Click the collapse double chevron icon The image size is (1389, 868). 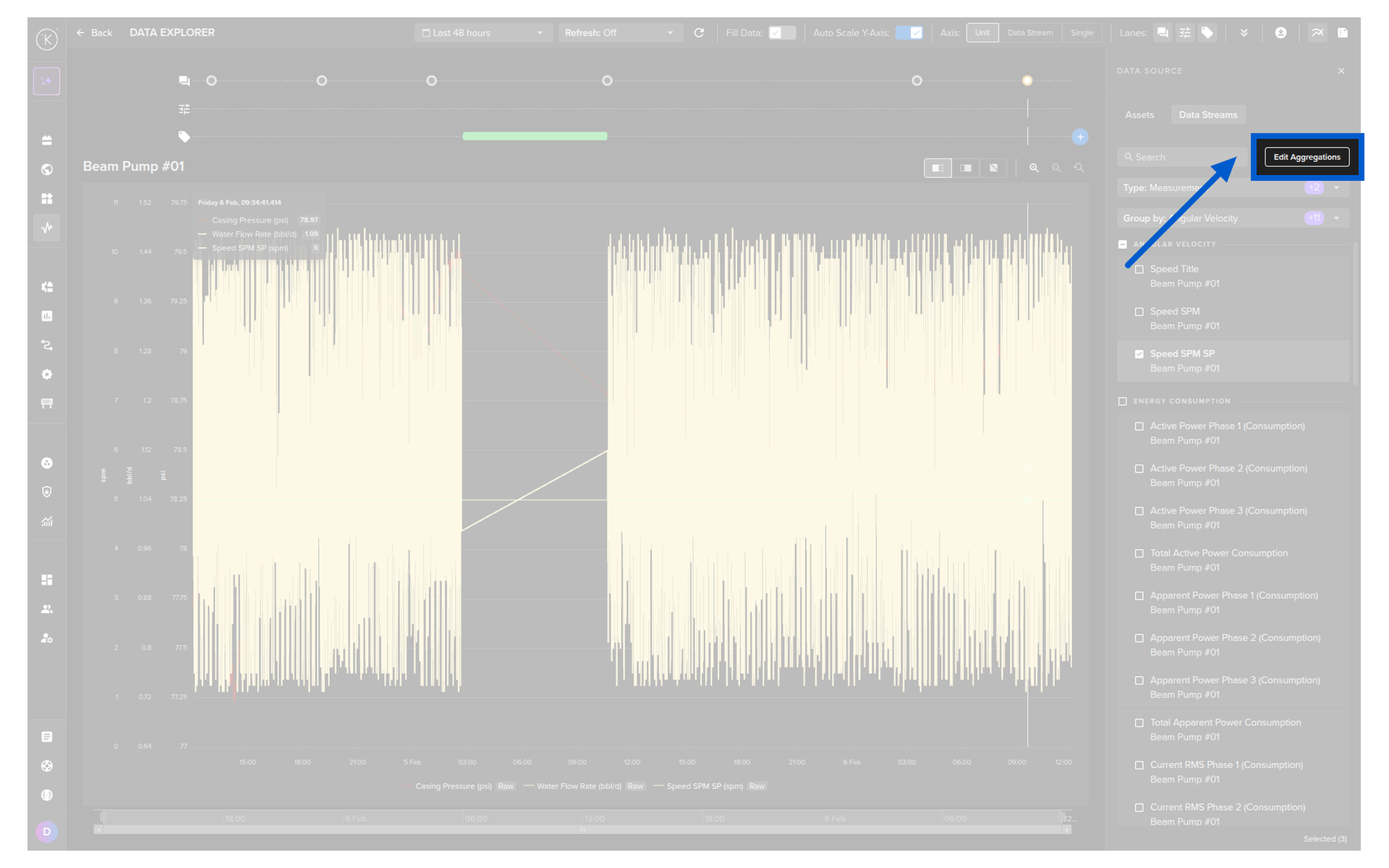point(1244,33)
